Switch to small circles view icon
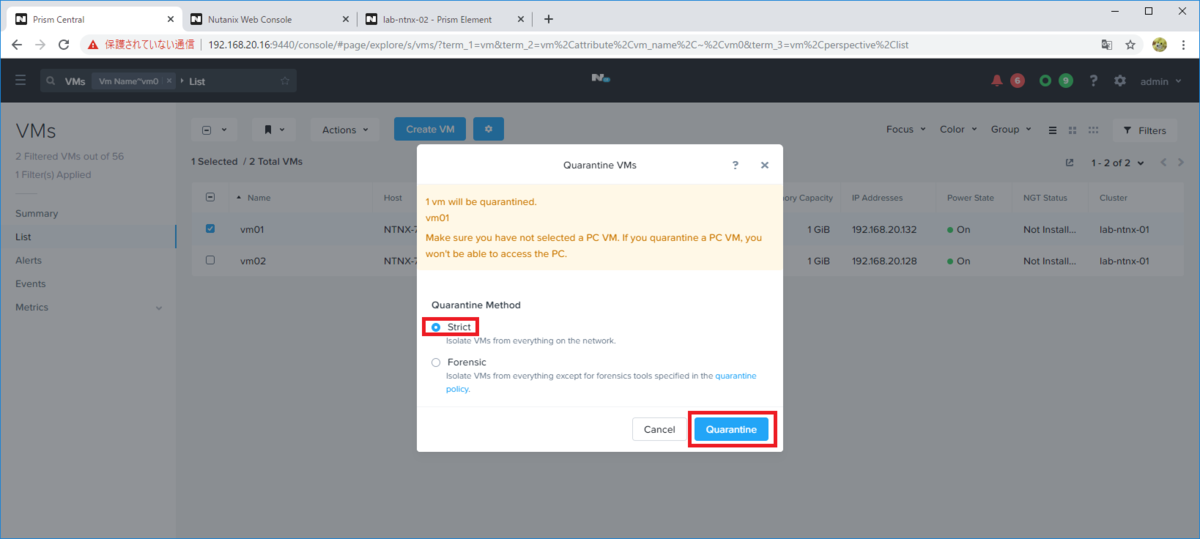 1094,130
